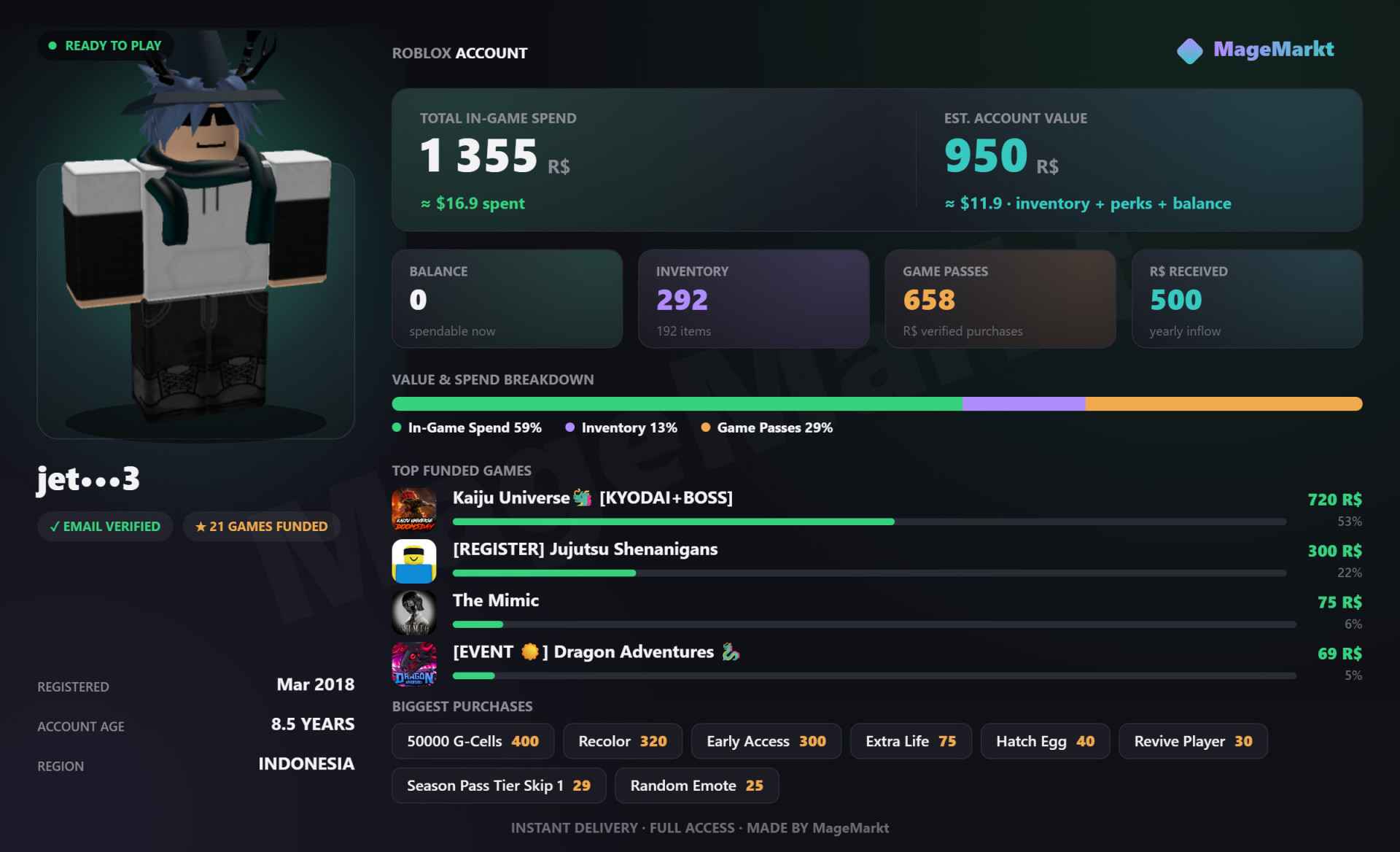1400x852 pixels.
Task: Click the Roblox avatar preview image
Action: [195, 233]
